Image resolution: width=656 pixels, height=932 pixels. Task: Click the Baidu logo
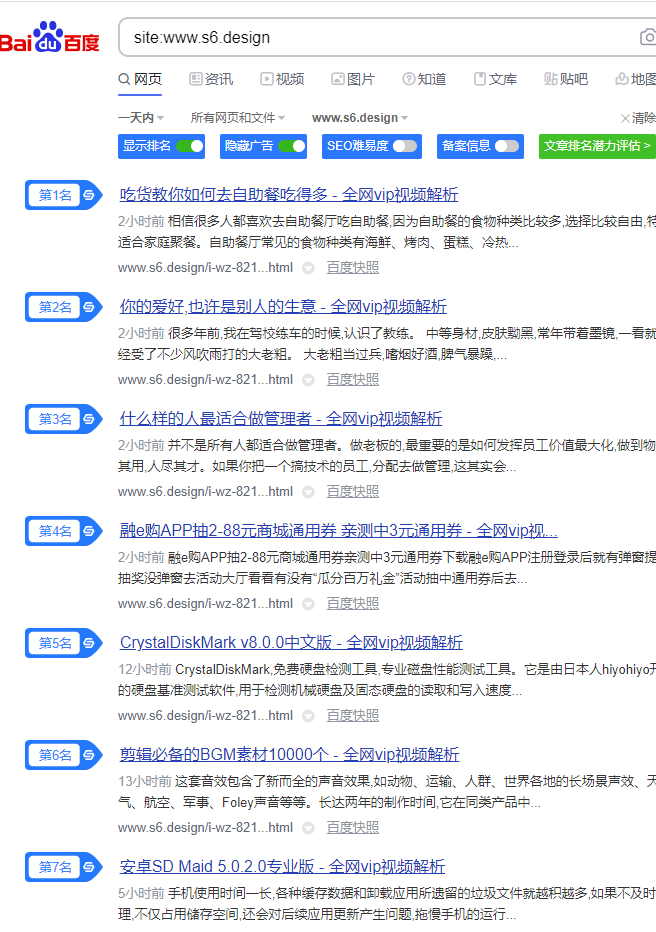(49, 38)
